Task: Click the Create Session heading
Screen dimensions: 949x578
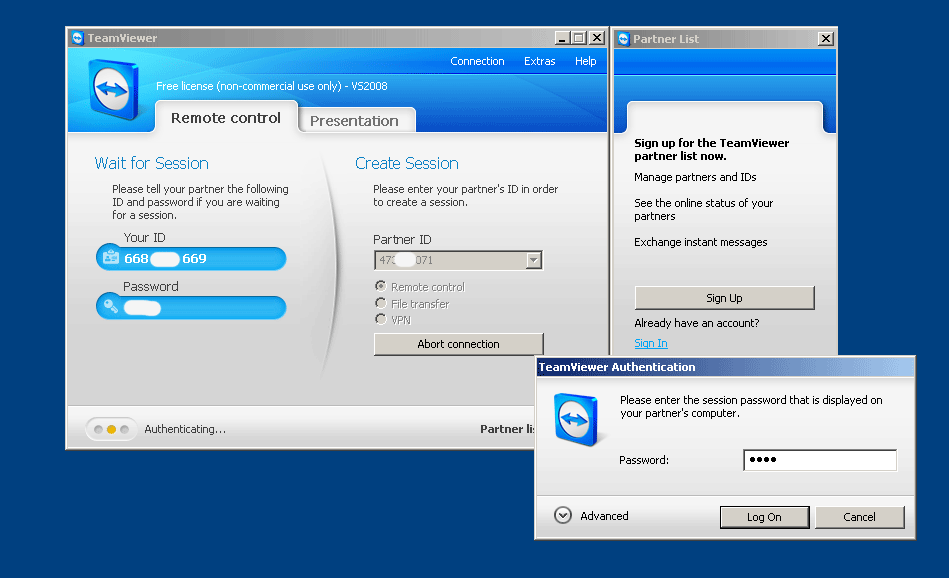Action: (x=407, y=163)
